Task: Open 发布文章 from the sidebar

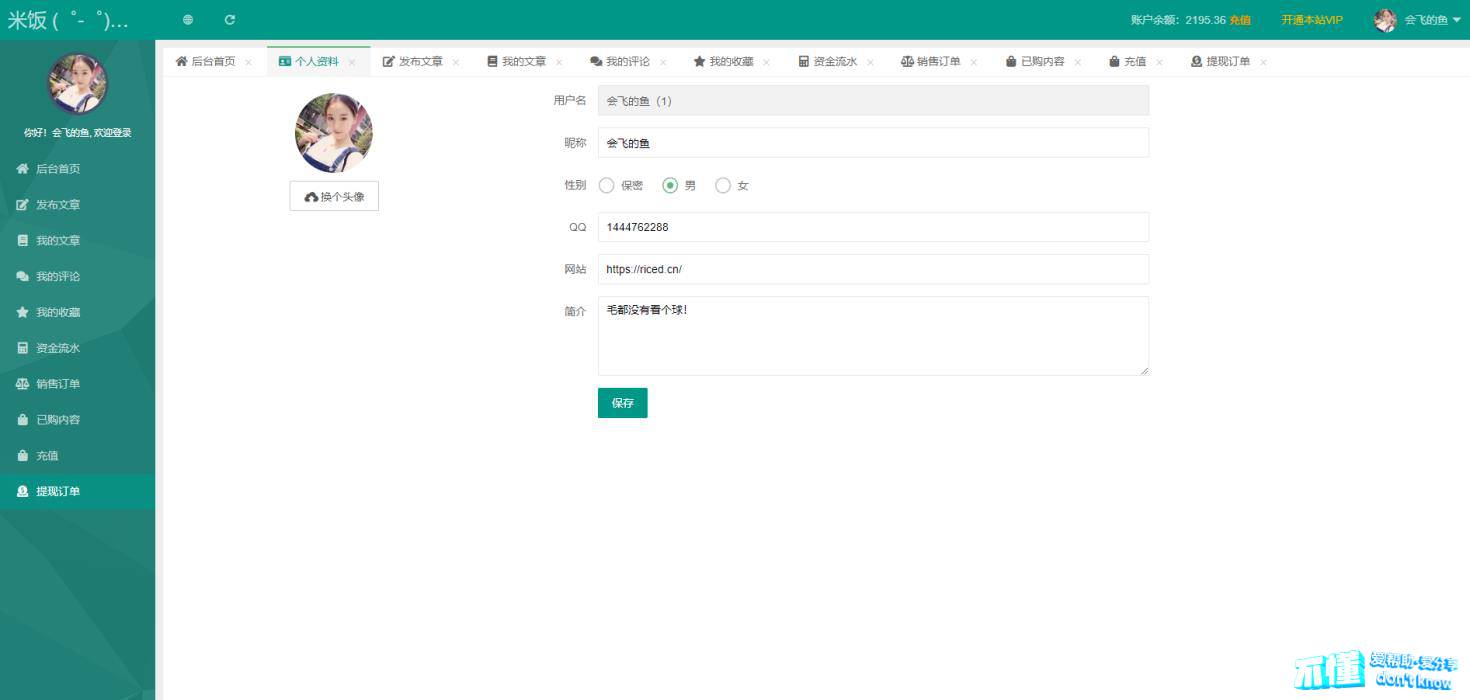Action: click(x=57, y=205)
